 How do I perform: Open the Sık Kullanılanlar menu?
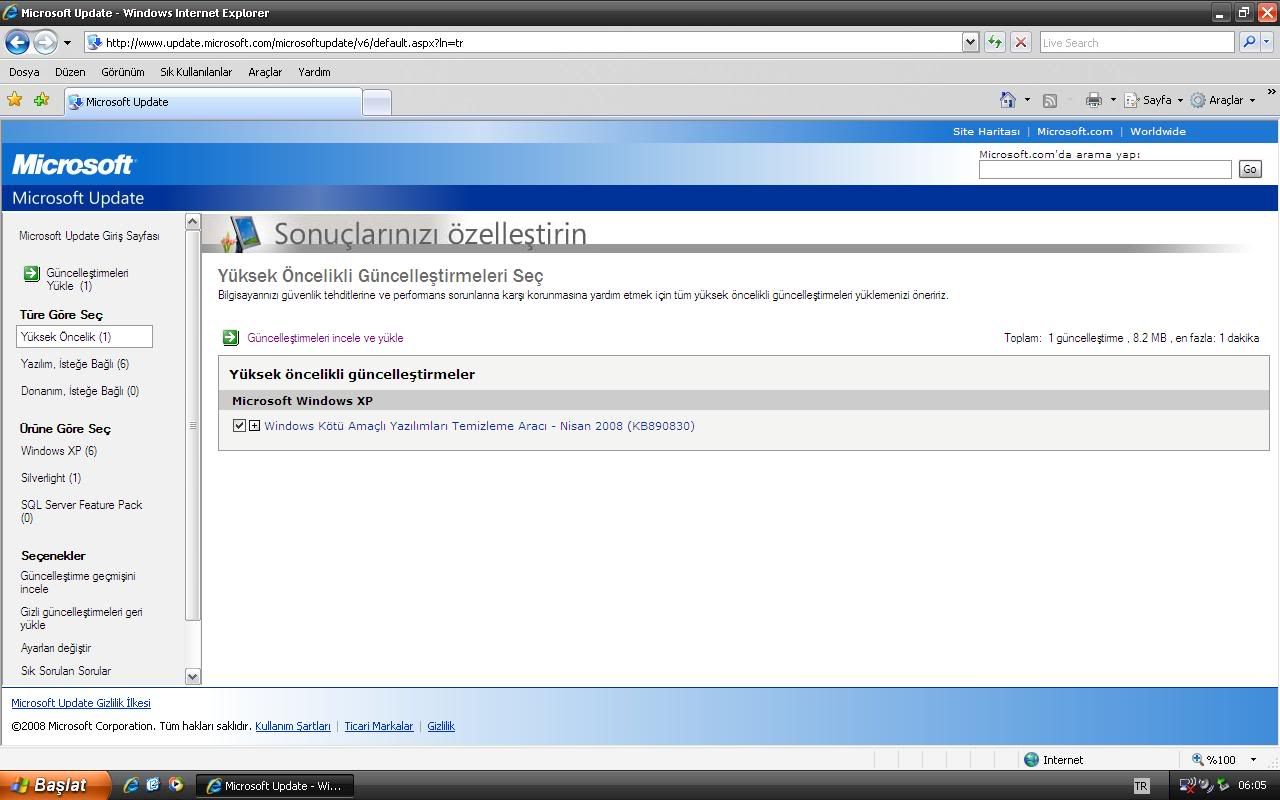196,72
